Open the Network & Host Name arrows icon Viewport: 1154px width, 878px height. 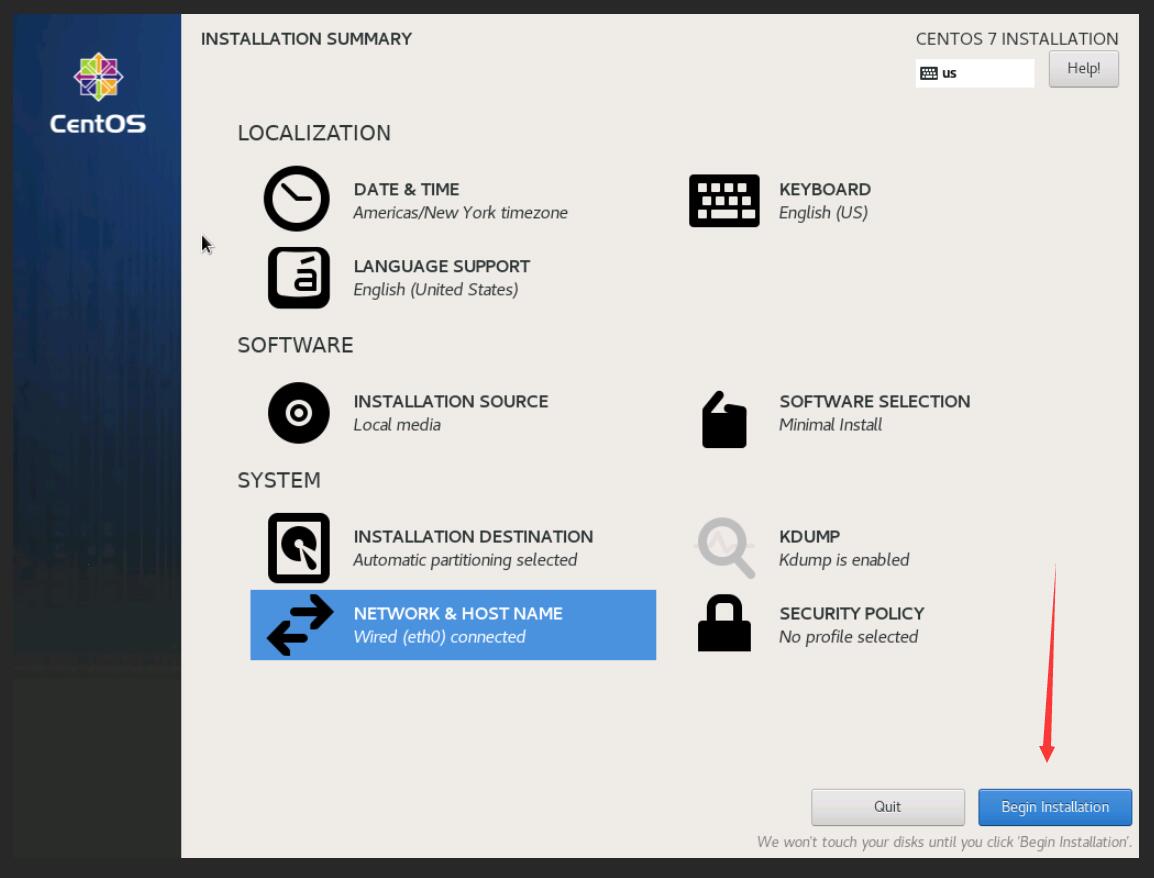(x=300, y=625)
